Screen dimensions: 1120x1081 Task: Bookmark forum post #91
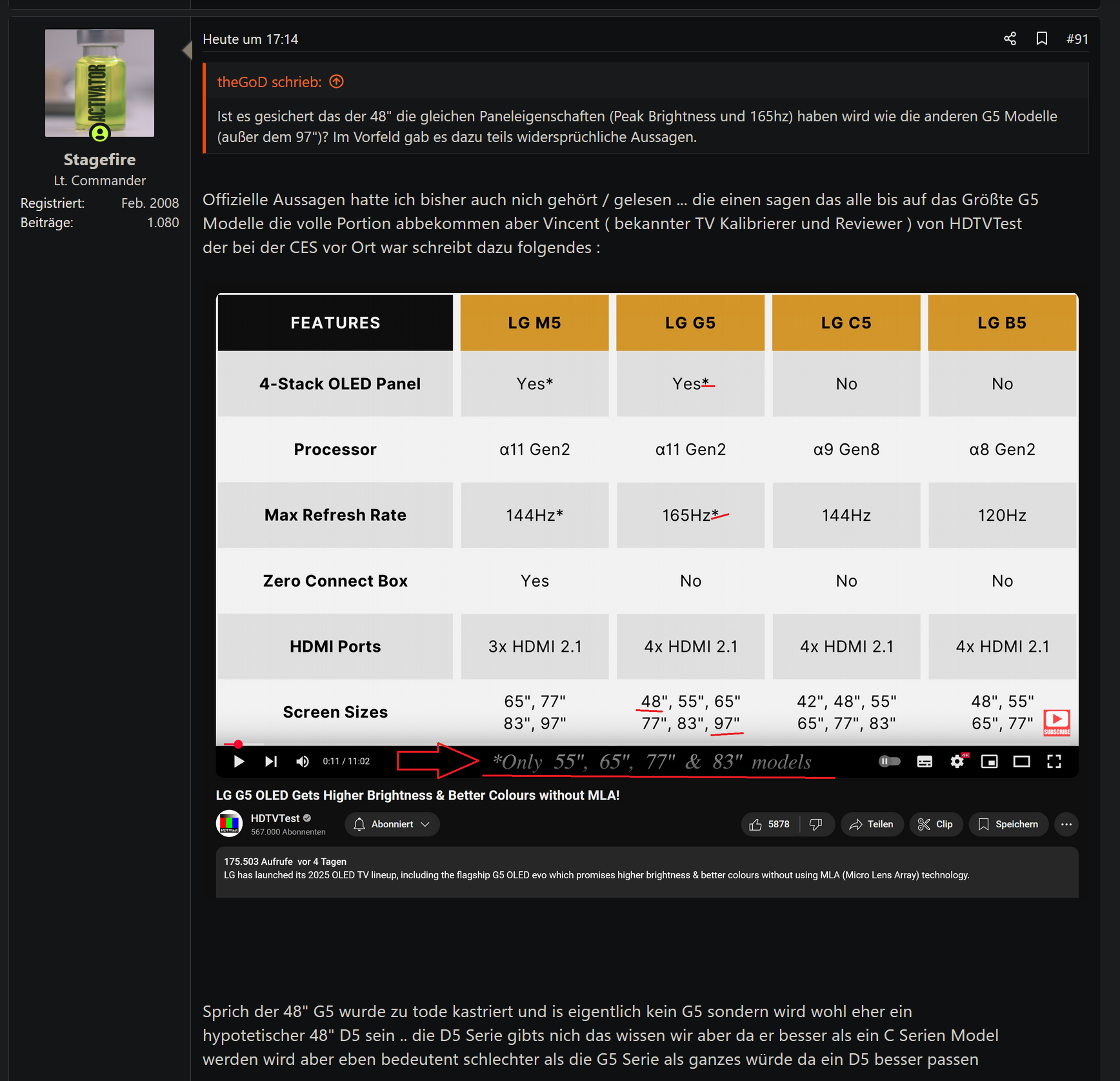[1041, 39]
